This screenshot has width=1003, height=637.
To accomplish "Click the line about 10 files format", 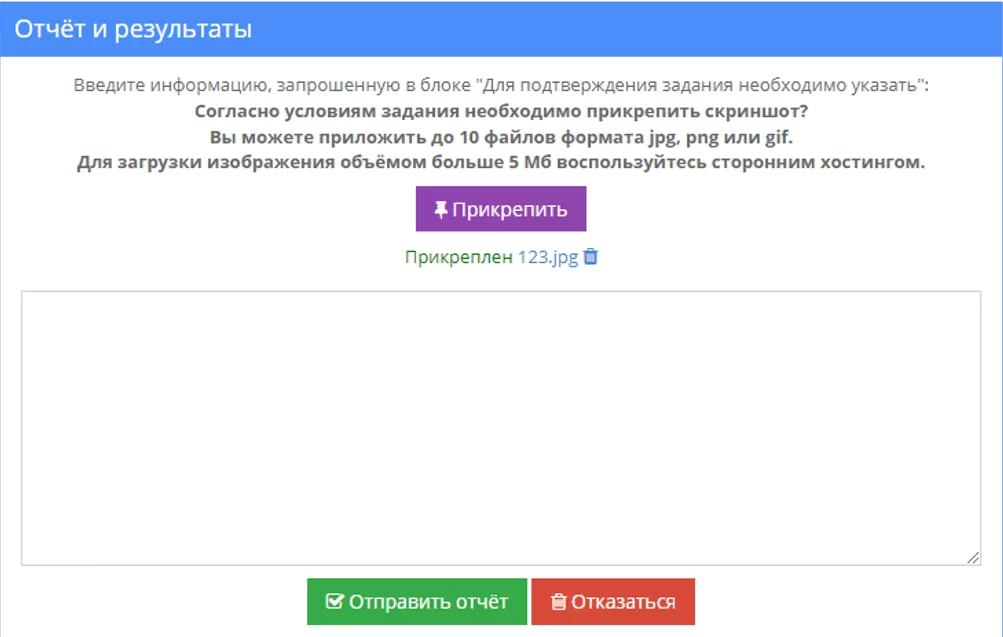I will coord(501,138).
